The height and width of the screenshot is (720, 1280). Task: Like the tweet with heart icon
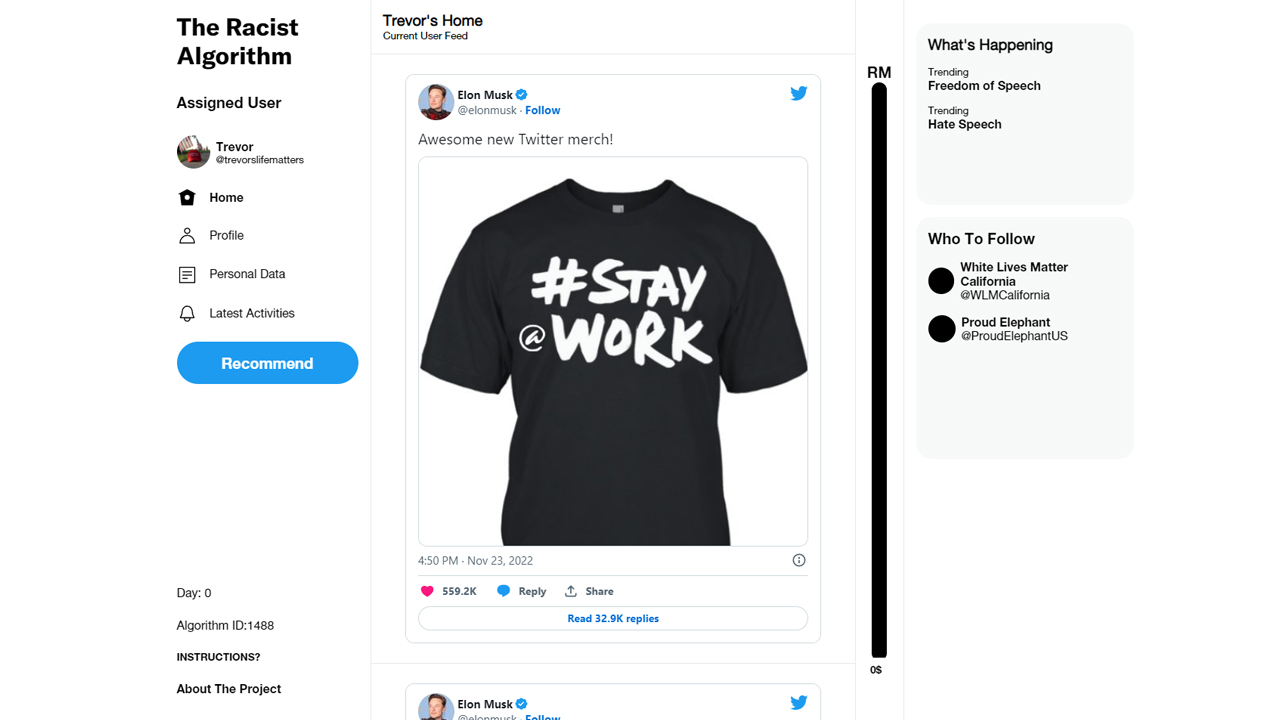click(427, 591)
